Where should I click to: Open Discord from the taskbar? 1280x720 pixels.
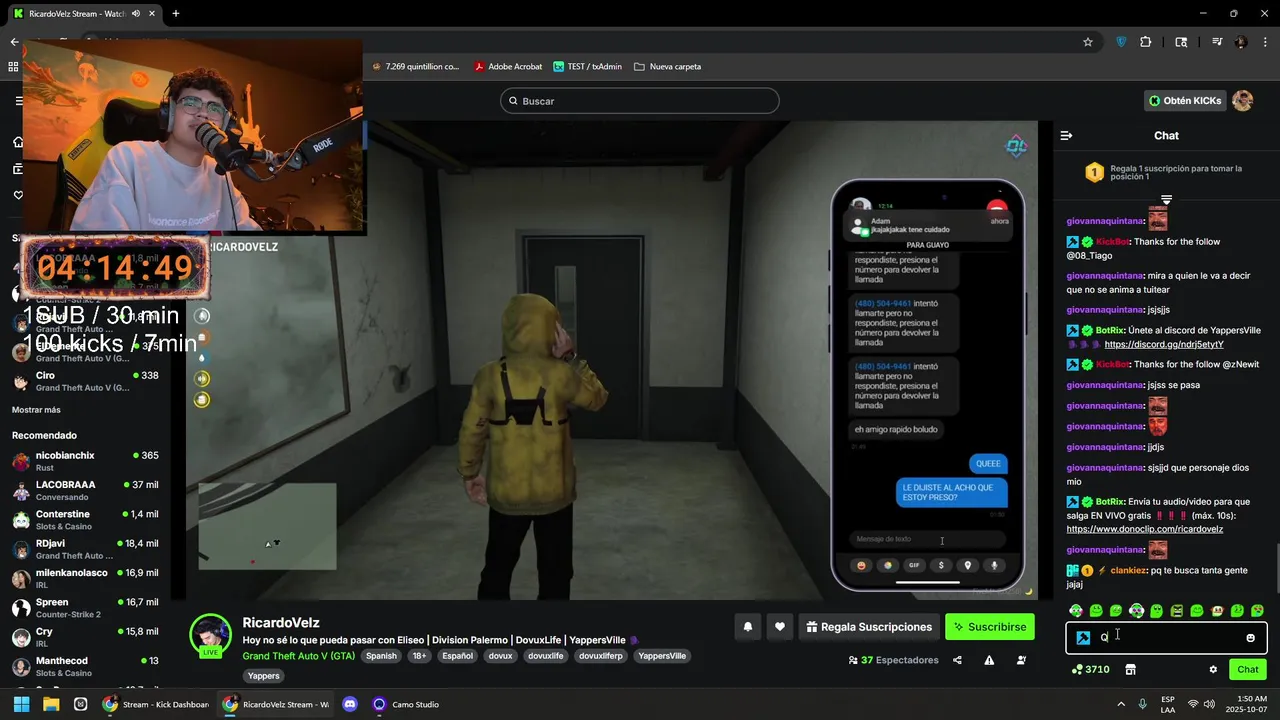coord(350,704)
